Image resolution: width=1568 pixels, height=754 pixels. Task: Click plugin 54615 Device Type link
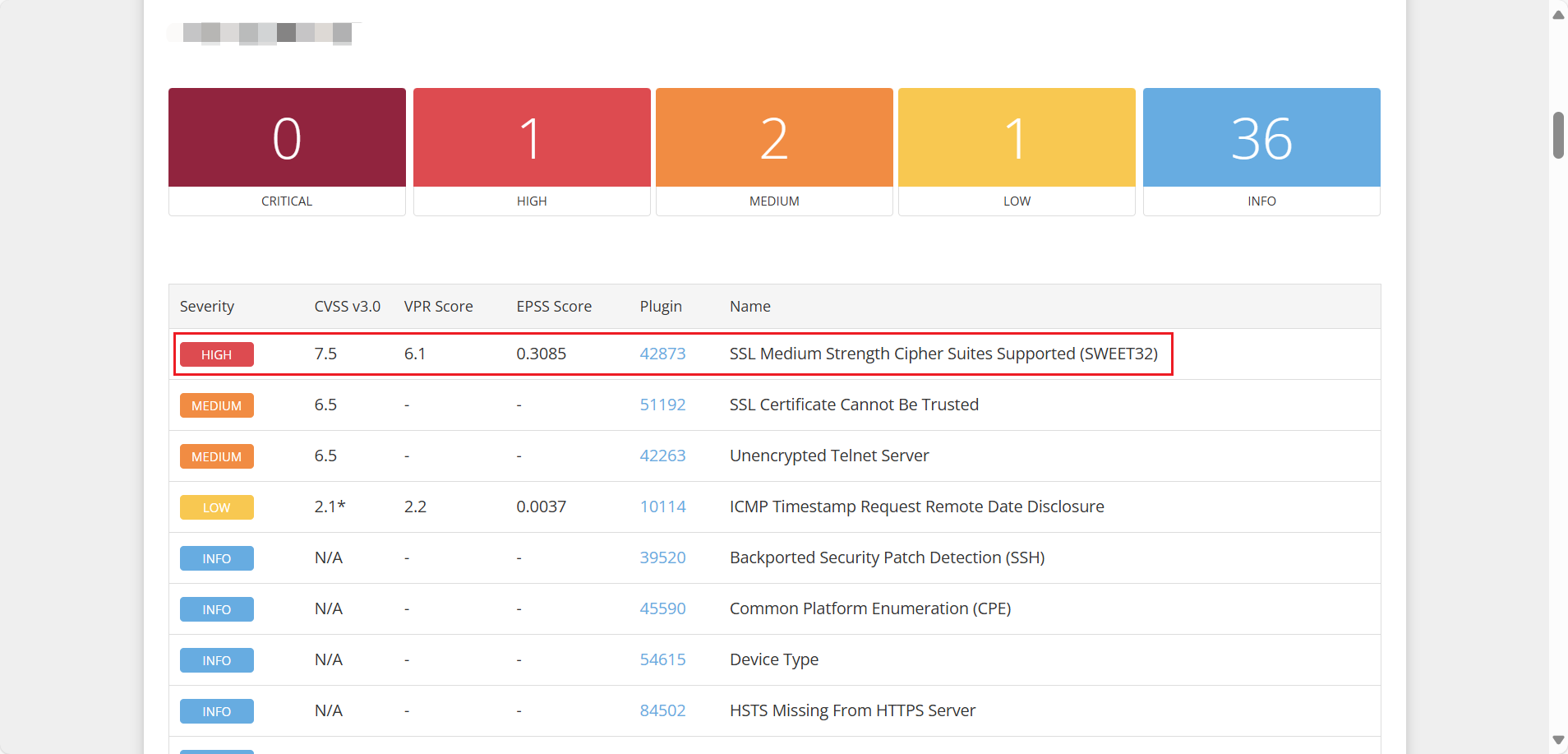pos(662,659)
